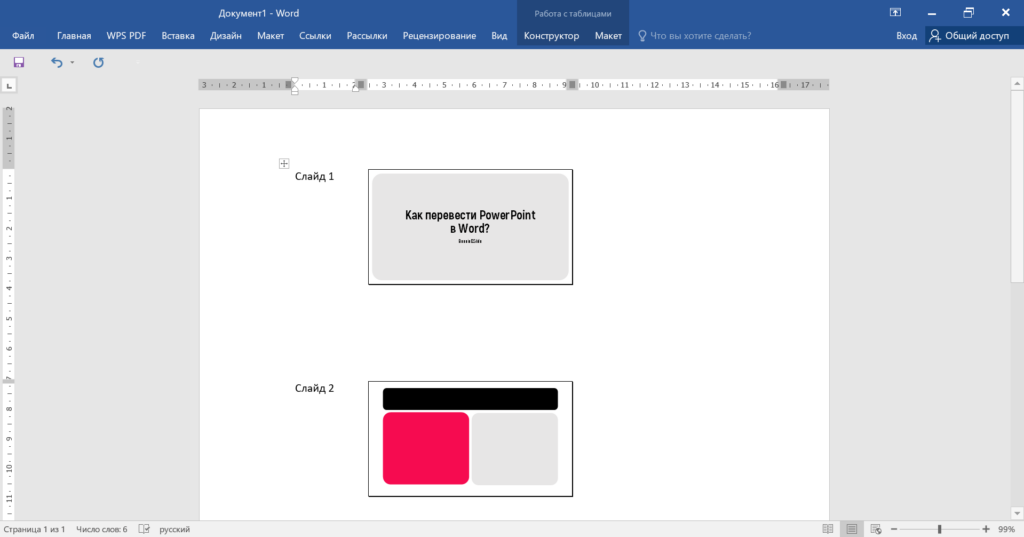Click the 'Что вы хотите сделать?' search field

pyautogui.click(x=700, y=36)
